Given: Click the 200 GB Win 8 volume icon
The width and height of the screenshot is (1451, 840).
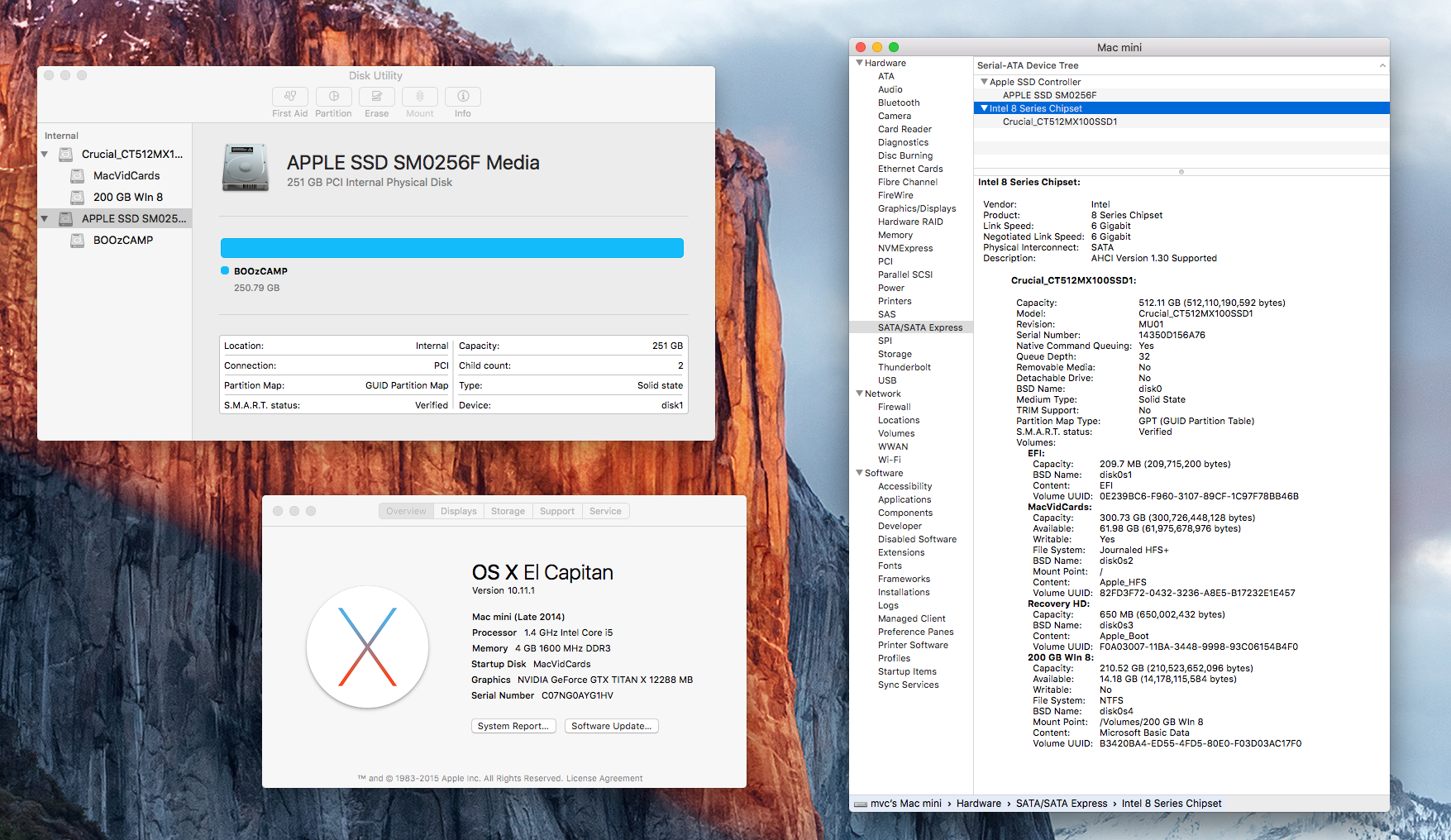Looking at the screenshot, I should point(77,198).
